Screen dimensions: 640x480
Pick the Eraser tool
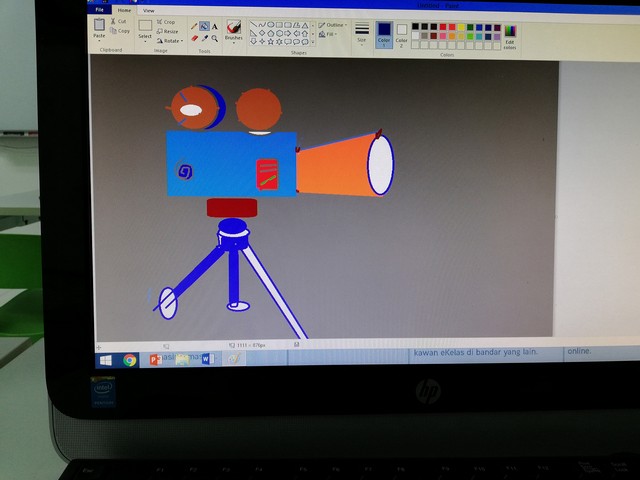coord(194,38)
